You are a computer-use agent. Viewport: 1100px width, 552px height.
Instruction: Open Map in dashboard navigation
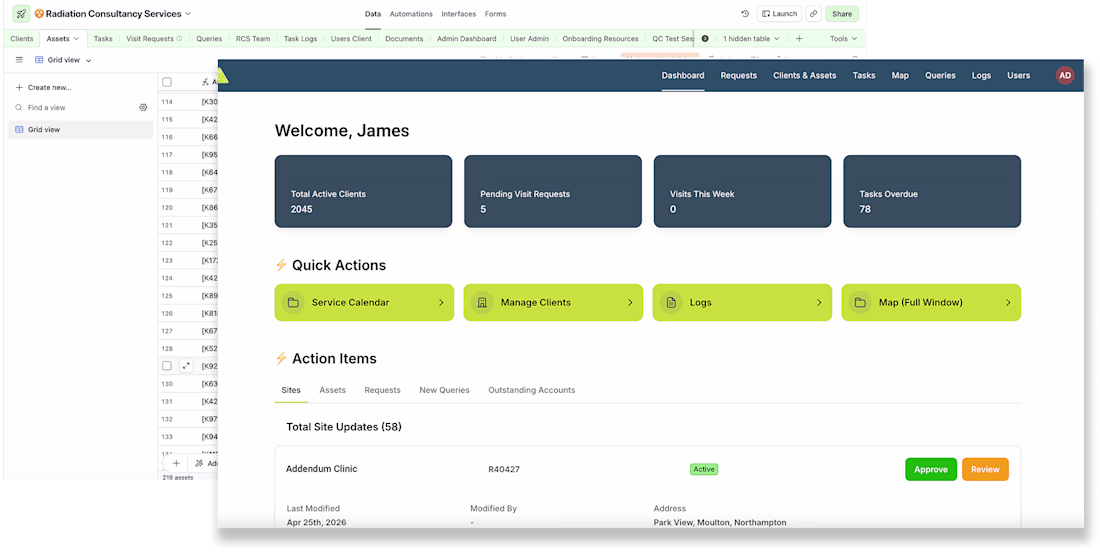900,76
